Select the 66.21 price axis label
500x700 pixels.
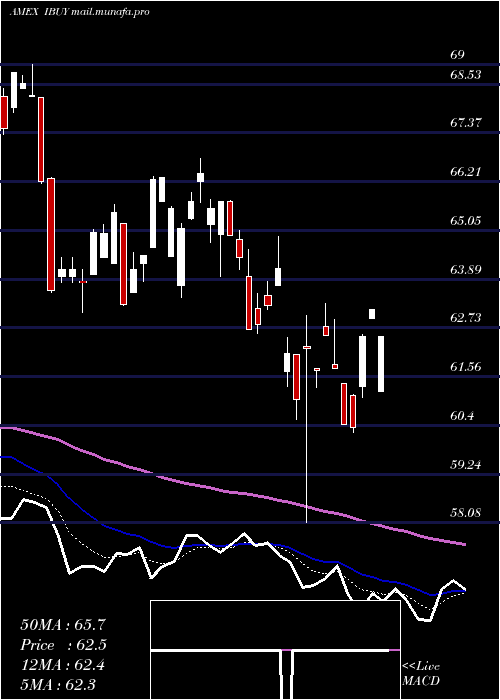tap(466, 171)
